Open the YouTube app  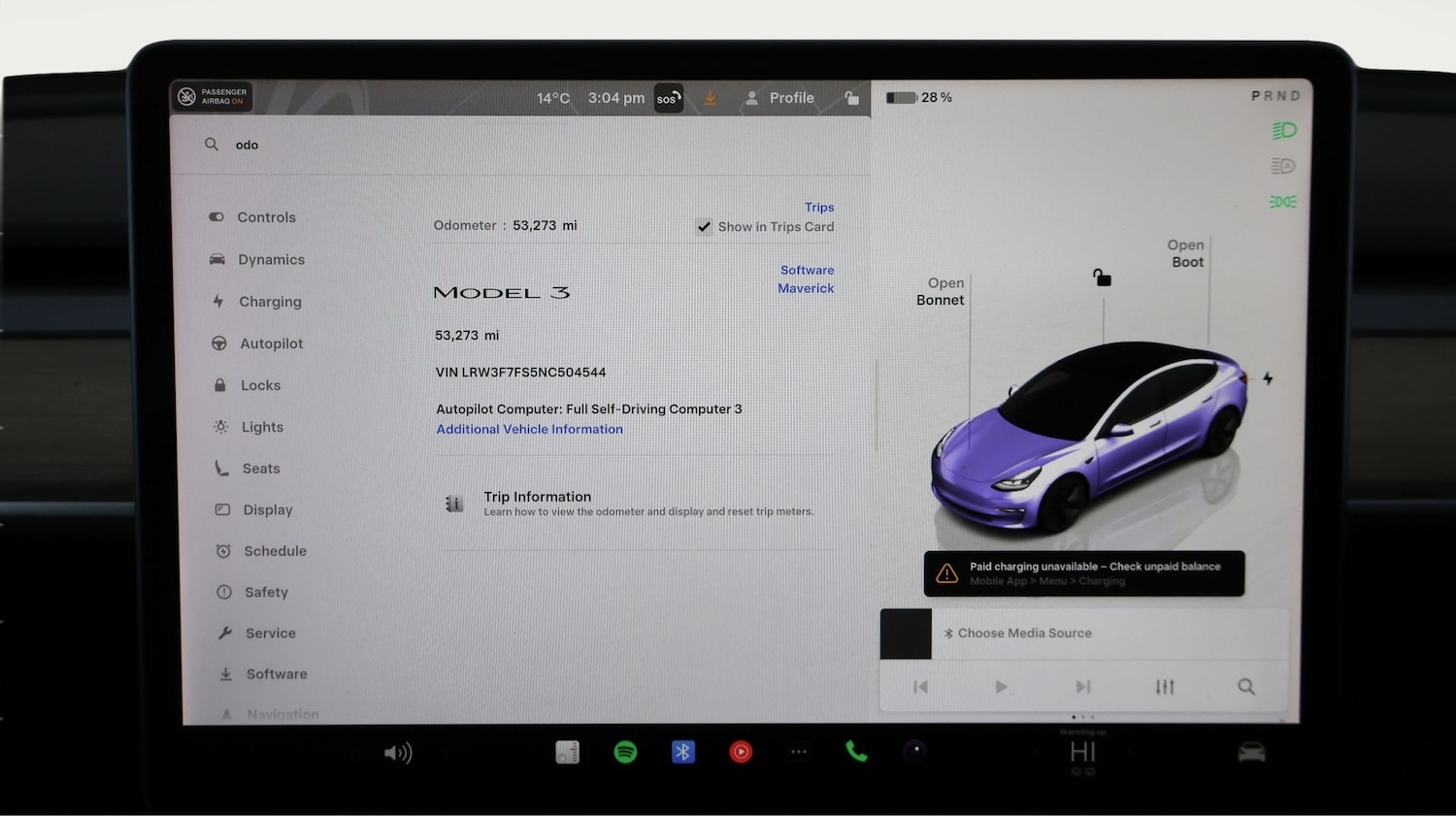741,752
